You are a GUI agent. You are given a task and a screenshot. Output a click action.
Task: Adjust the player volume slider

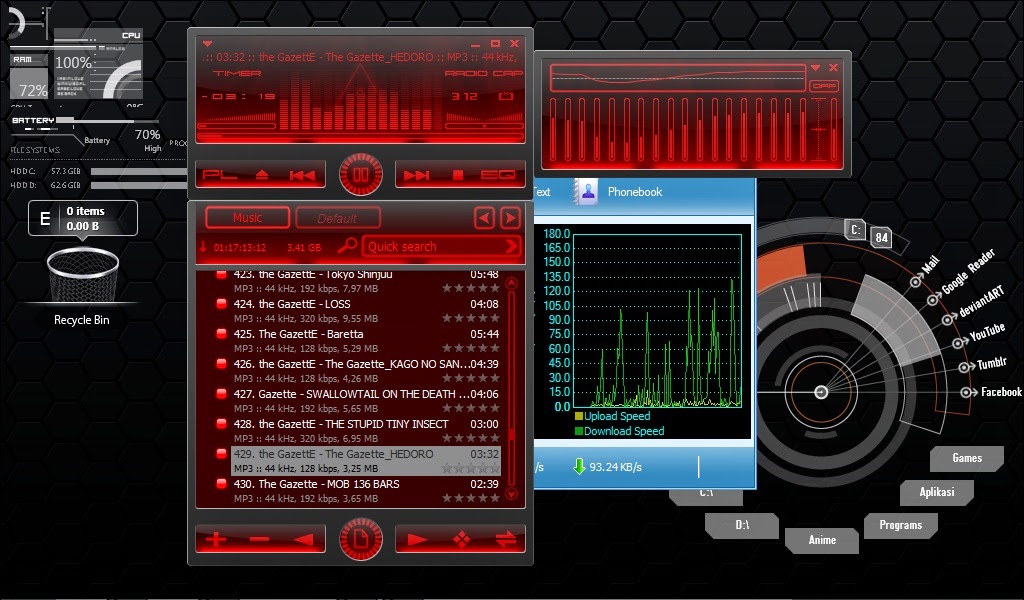coord(236,125)
